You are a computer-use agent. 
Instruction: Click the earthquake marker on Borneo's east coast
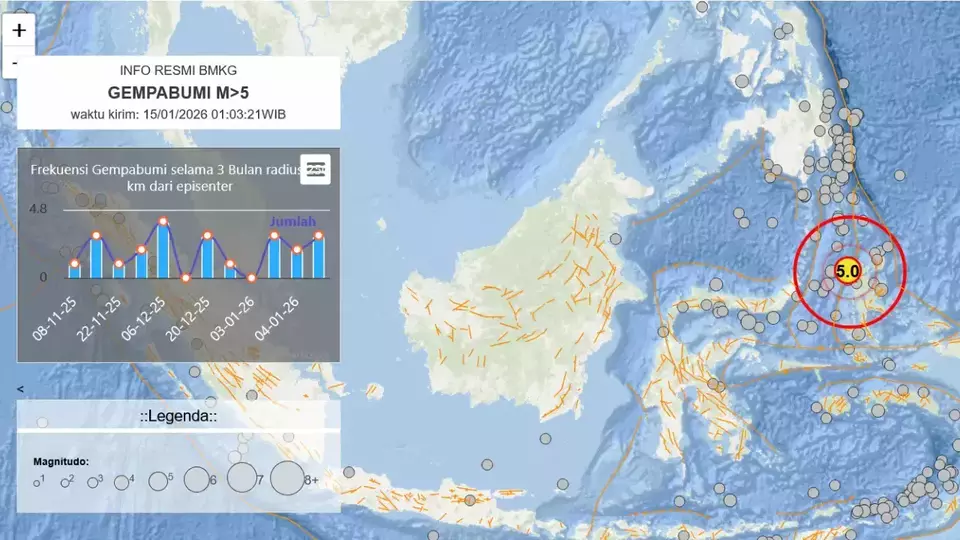pyautogui.click(x=616, y=239)
